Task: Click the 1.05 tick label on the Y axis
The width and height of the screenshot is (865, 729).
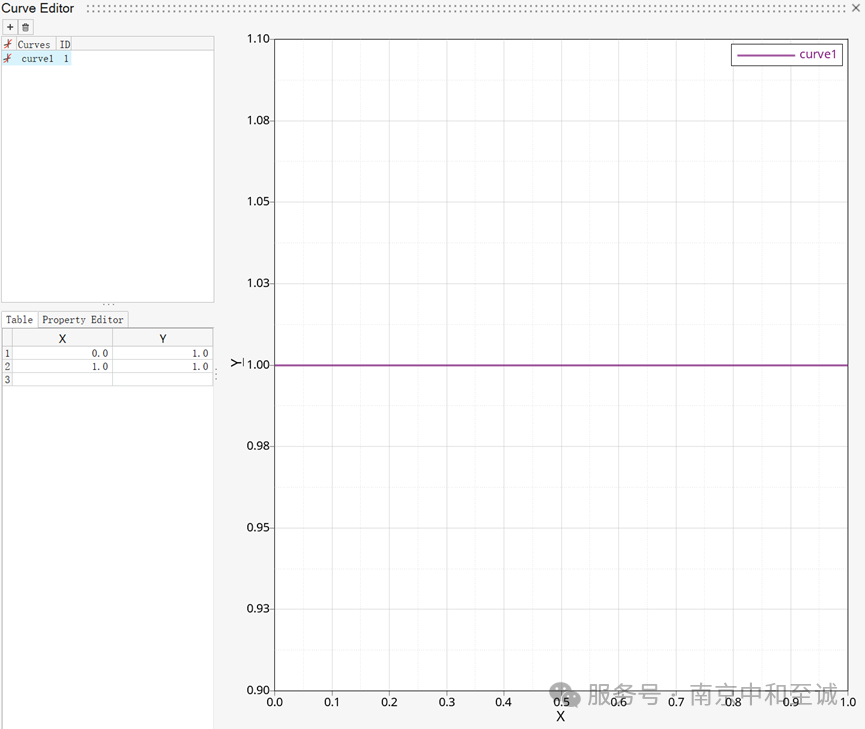Action: pyautogui.click(x=258, y=201)
